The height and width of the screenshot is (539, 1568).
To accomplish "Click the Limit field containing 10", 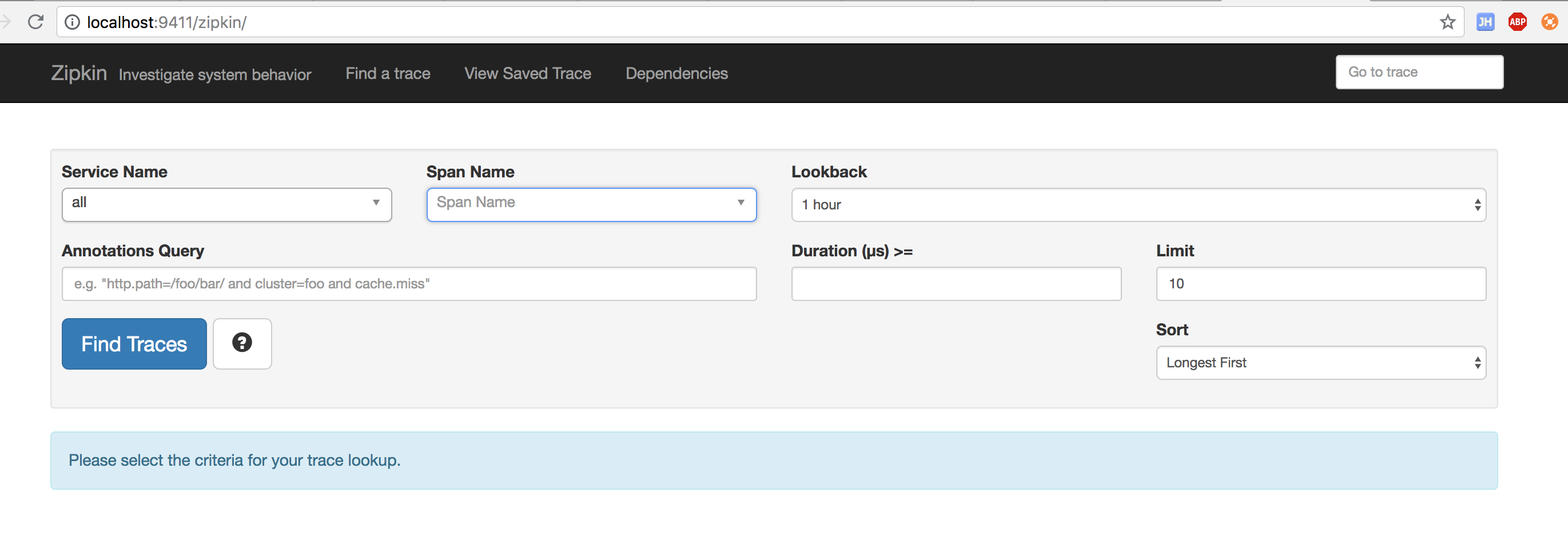I will (x=1321, y=284).
